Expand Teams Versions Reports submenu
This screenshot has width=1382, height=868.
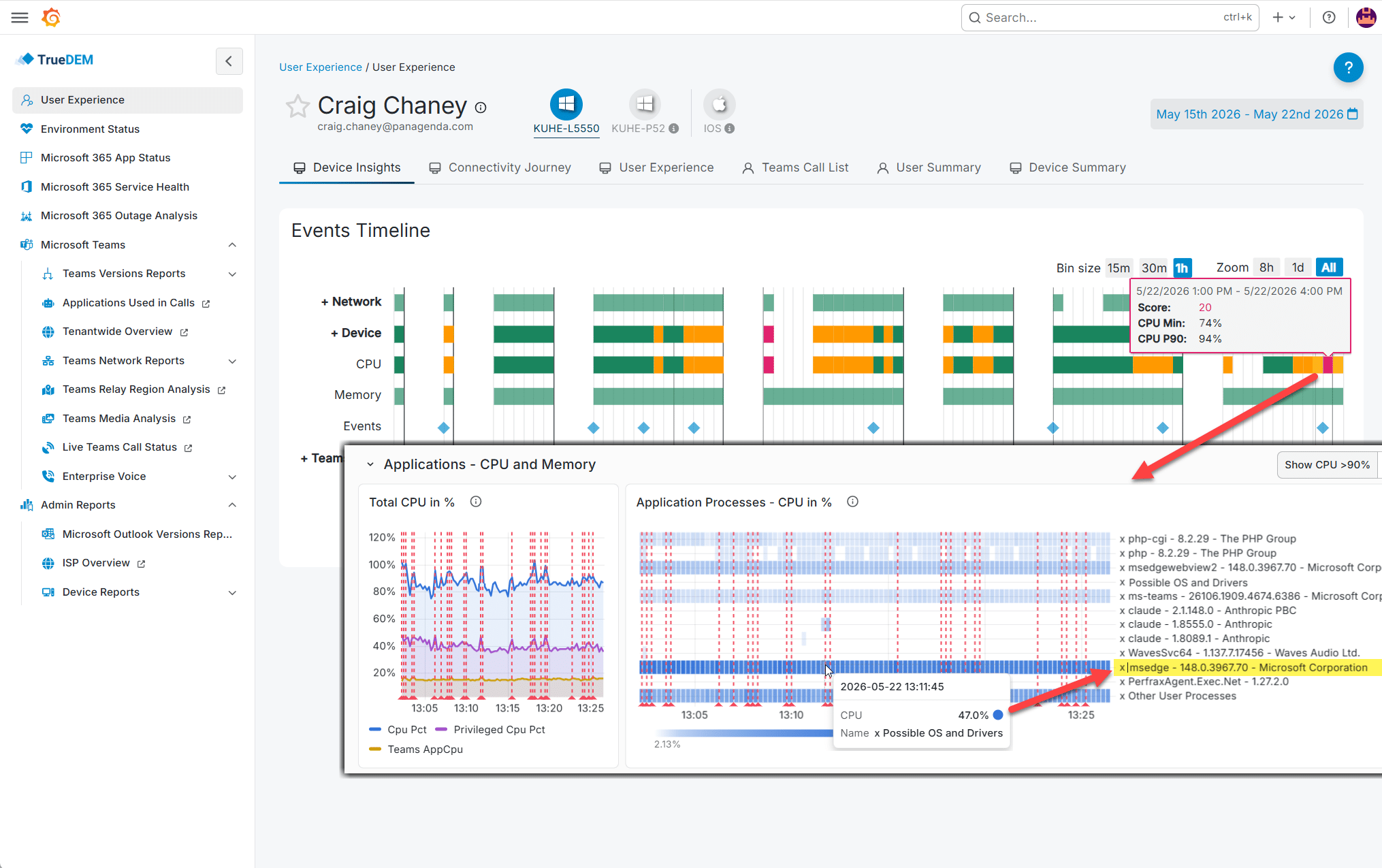point(232,274)
